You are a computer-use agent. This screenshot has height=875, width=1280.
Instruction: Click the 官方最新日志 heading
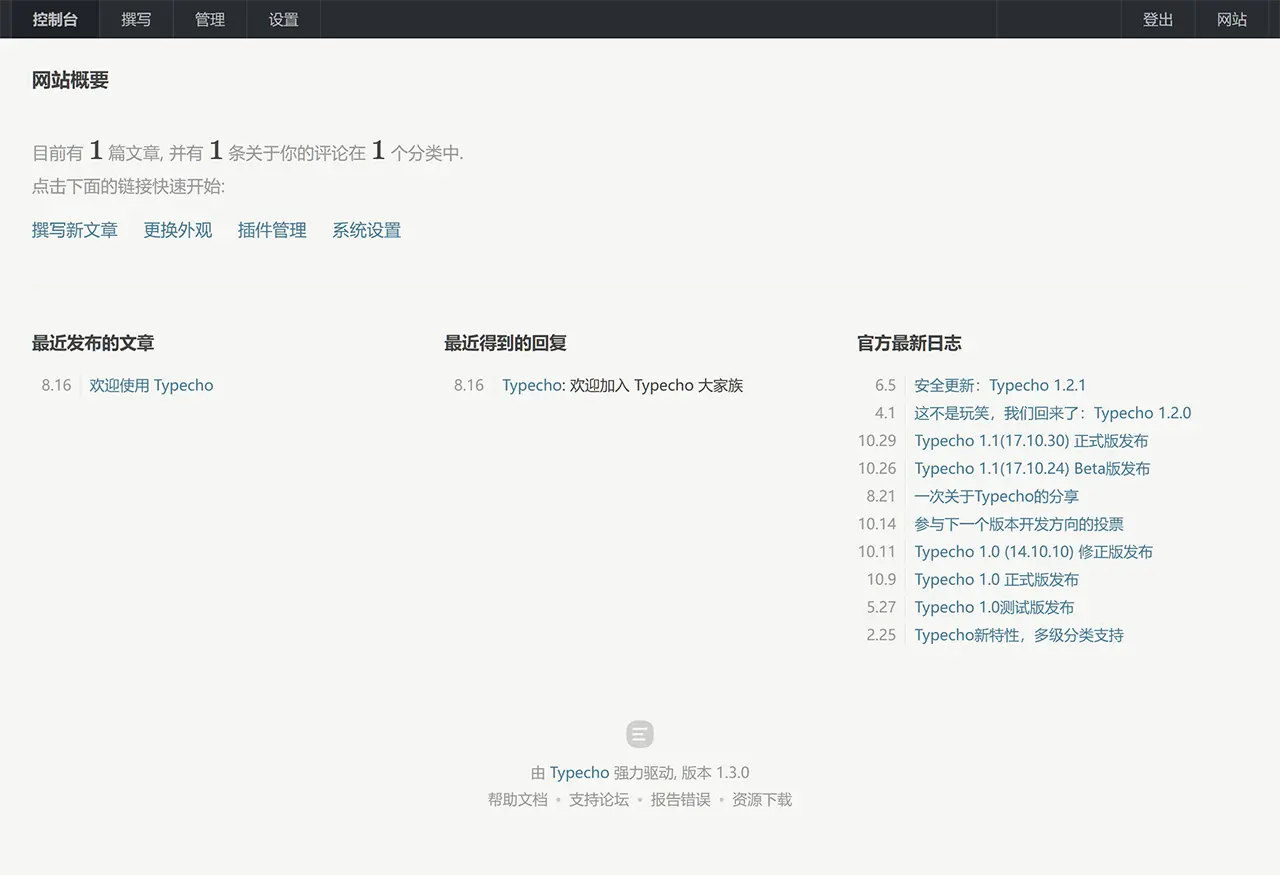(909, 343)
